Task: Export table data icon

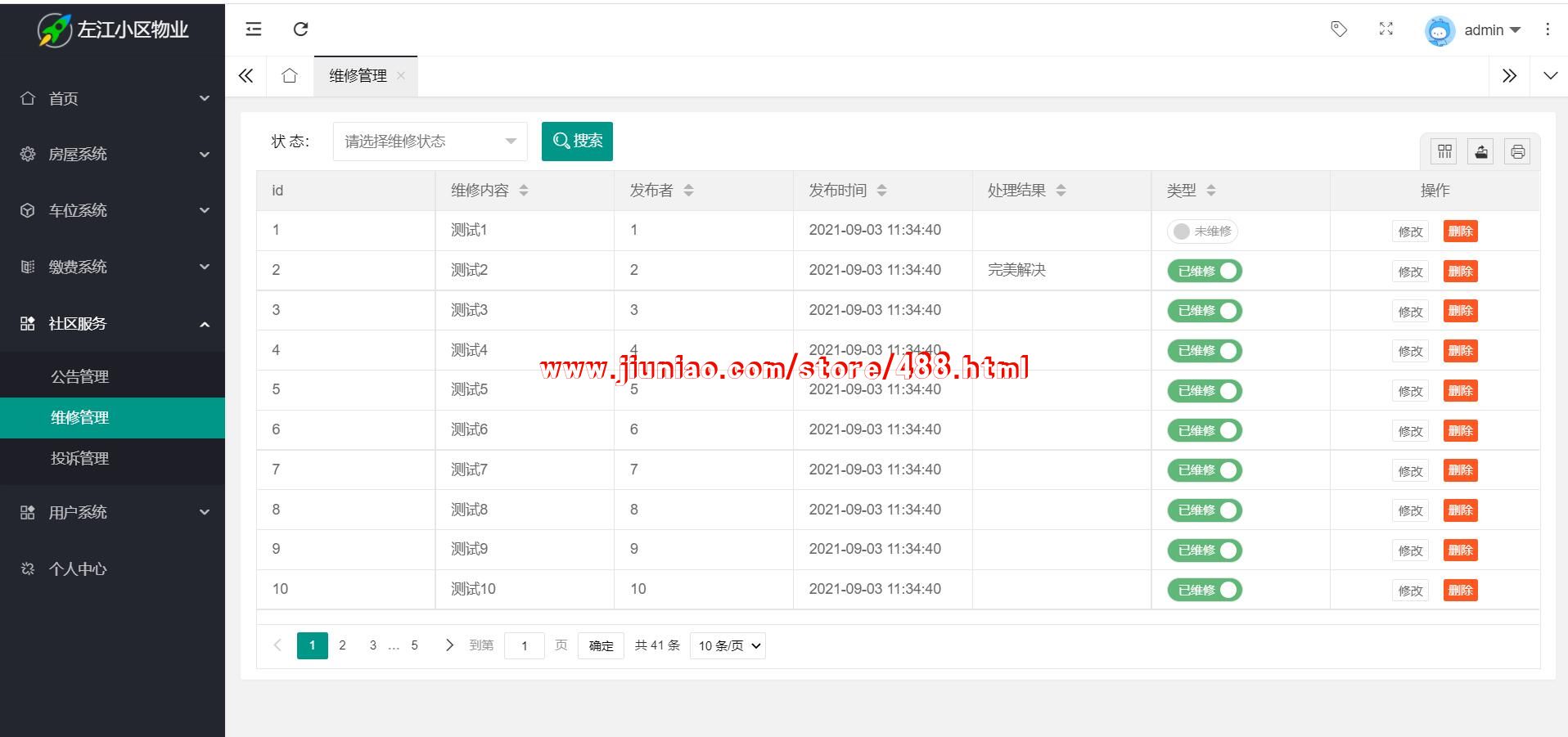Action: [x=1481, y=151]
